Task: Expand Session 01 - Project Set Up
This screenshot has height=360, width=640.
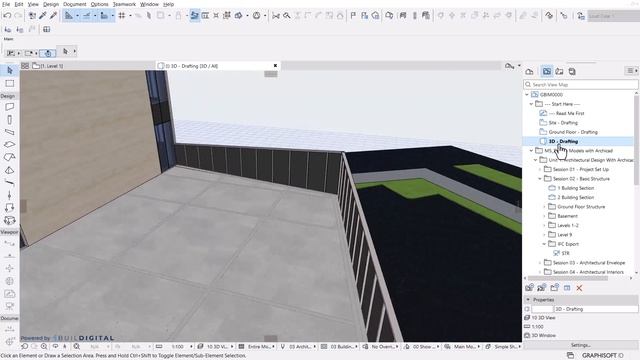Action: click(x=540, y=169)
